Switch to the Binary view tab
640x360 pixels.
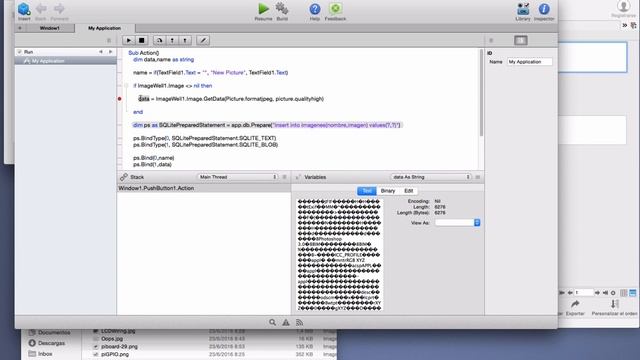(388, 191)
